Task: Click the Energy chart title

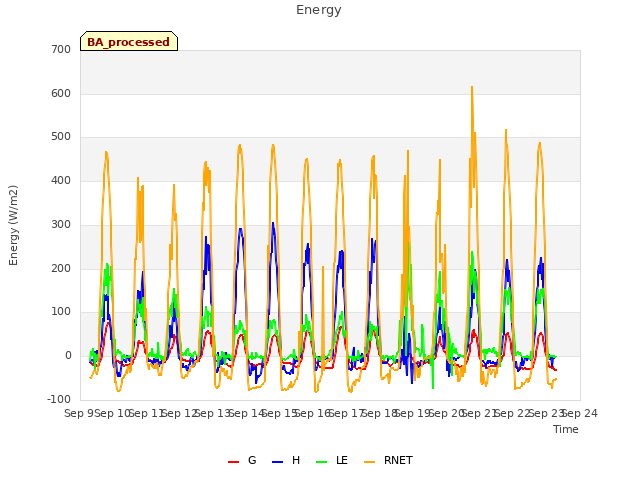Action: click(319, 10)
